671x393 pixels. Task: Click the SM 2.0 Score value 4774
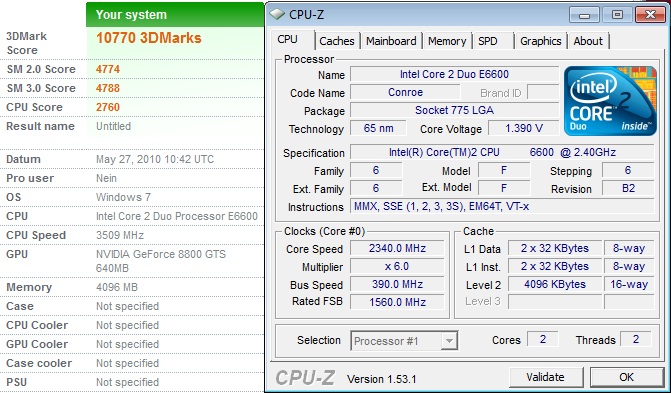108,69
